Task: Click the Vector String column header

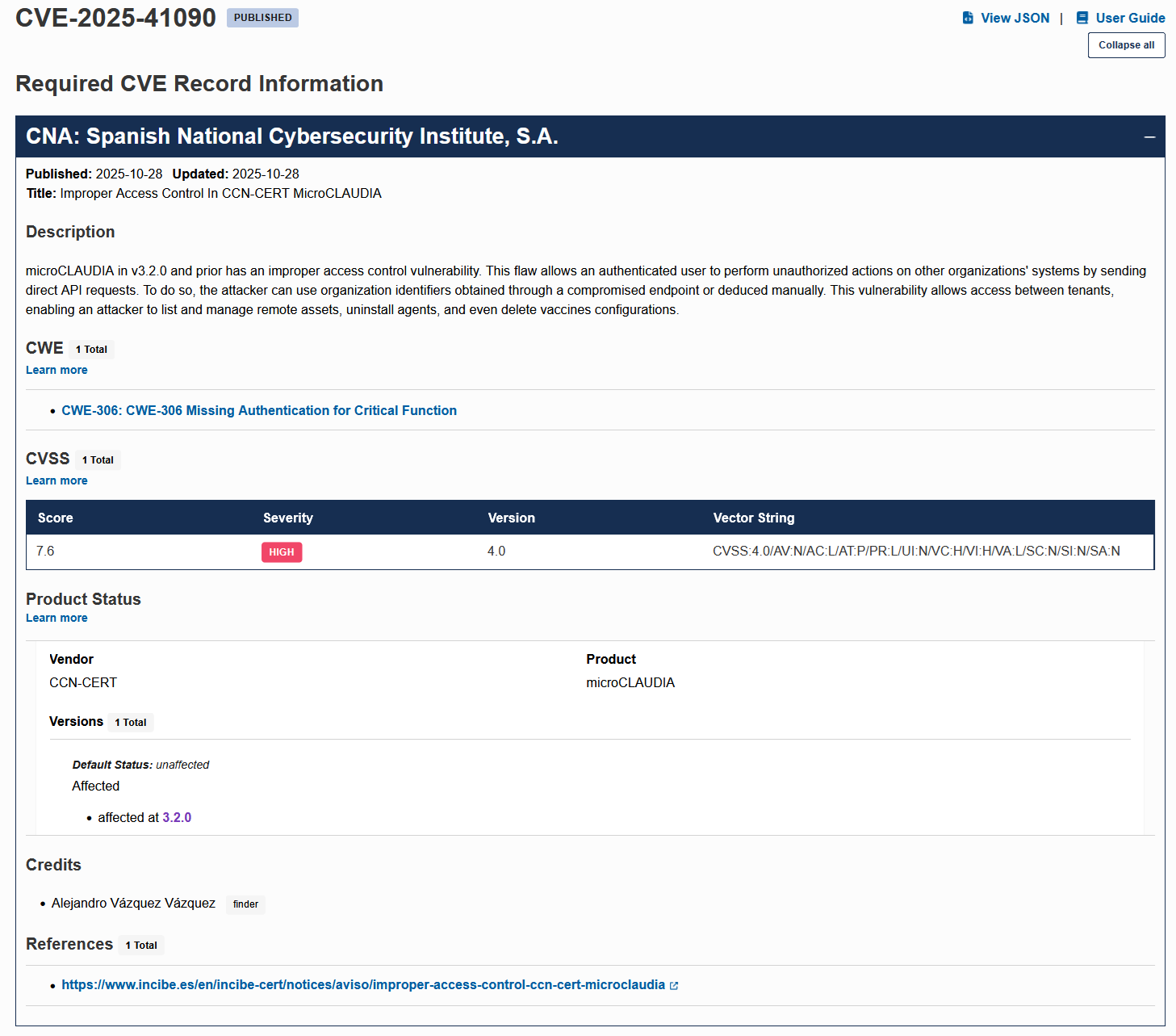Action: [x=754, y=518]
